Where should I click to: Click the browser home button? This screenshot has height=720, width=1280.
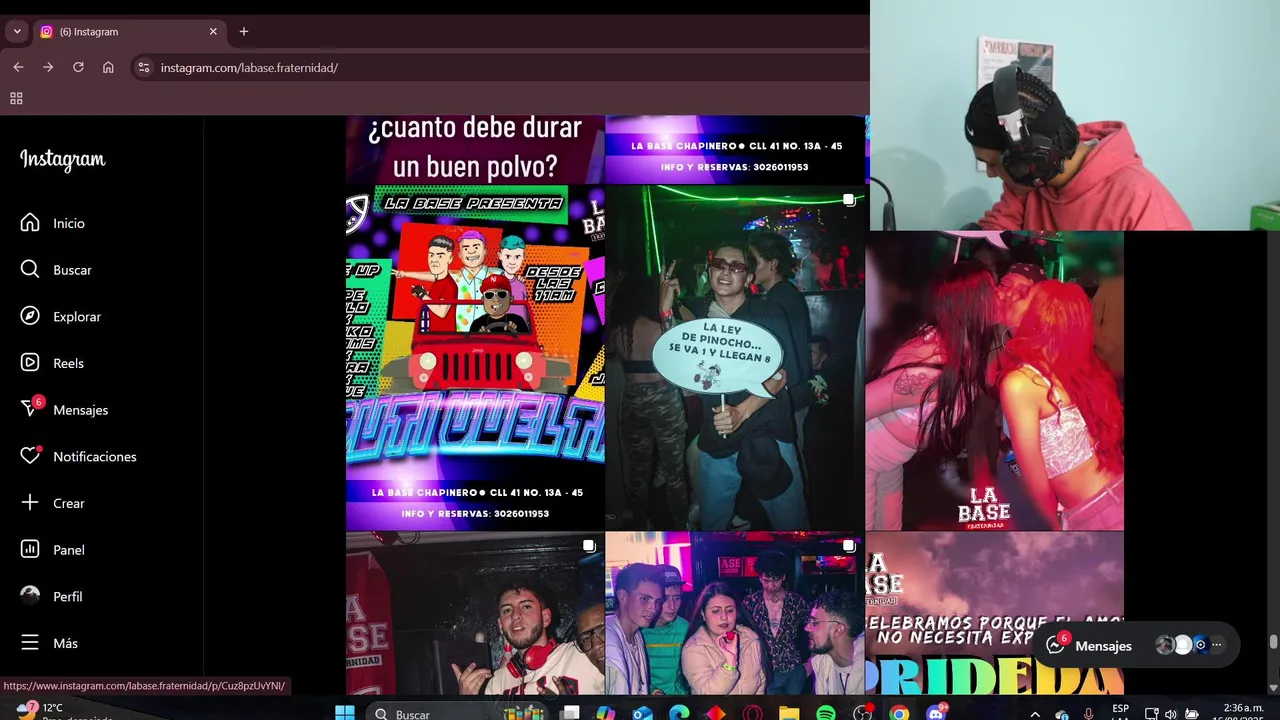[108, 67]
